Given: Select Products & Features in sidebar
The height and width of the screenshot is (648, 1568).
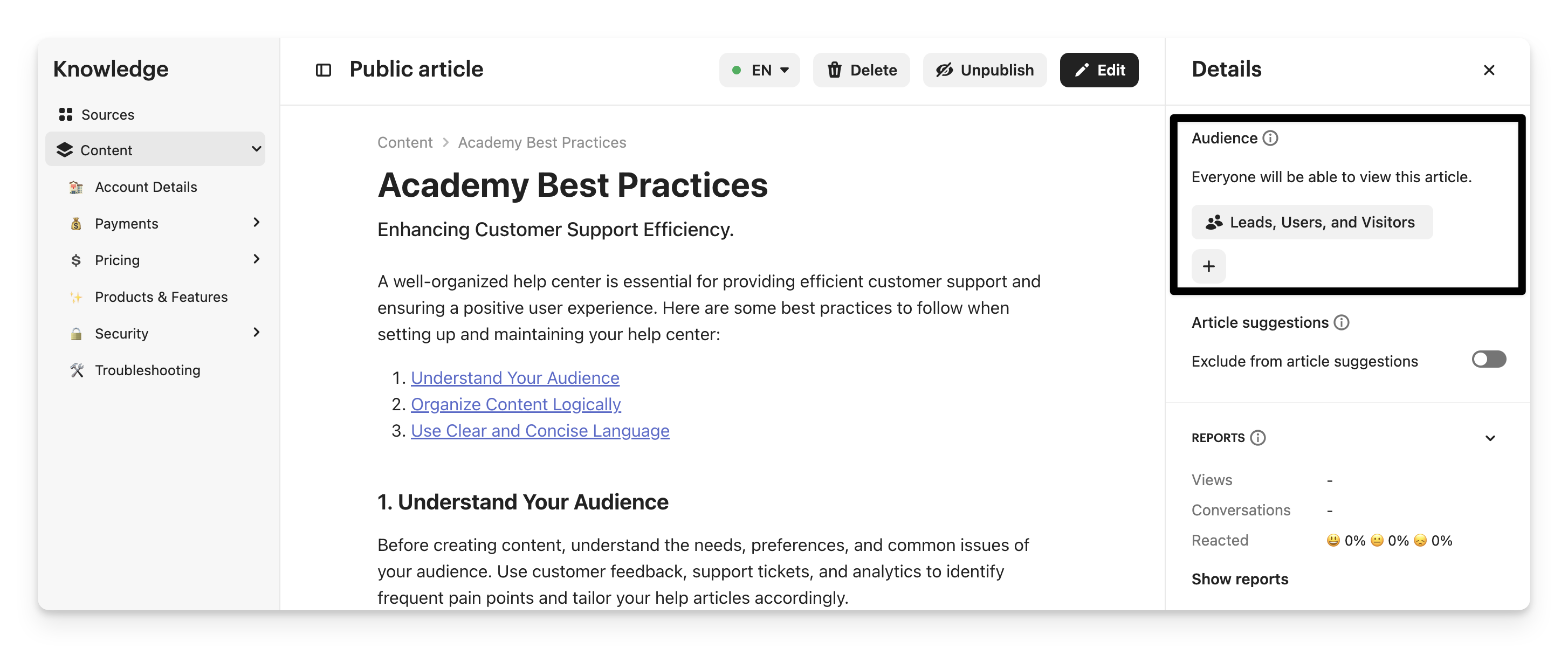Looking at the screenshot, I should click(x=161, y=297).
